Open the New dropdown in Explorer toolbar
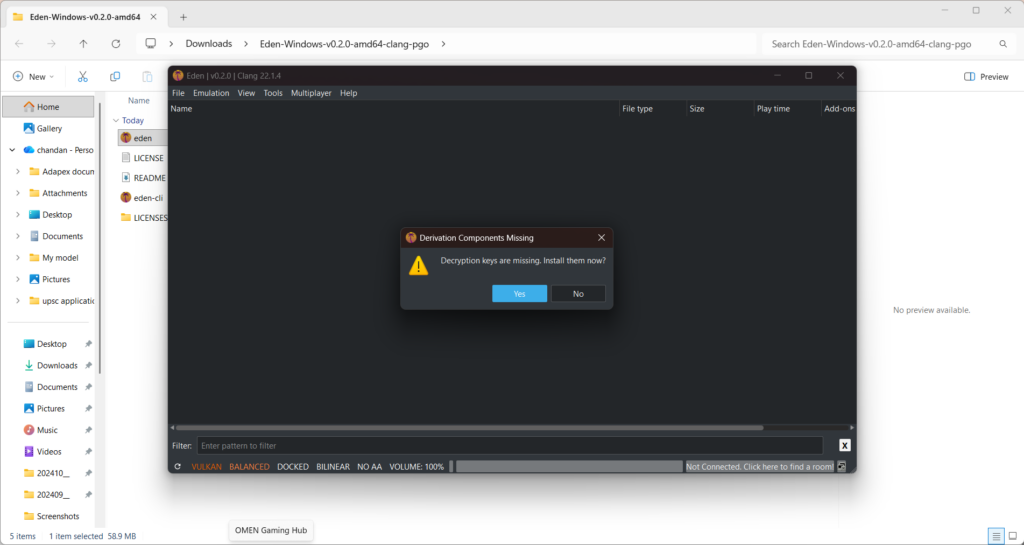1024x545 pixels. pyautogui.click(x=33, y=76)
